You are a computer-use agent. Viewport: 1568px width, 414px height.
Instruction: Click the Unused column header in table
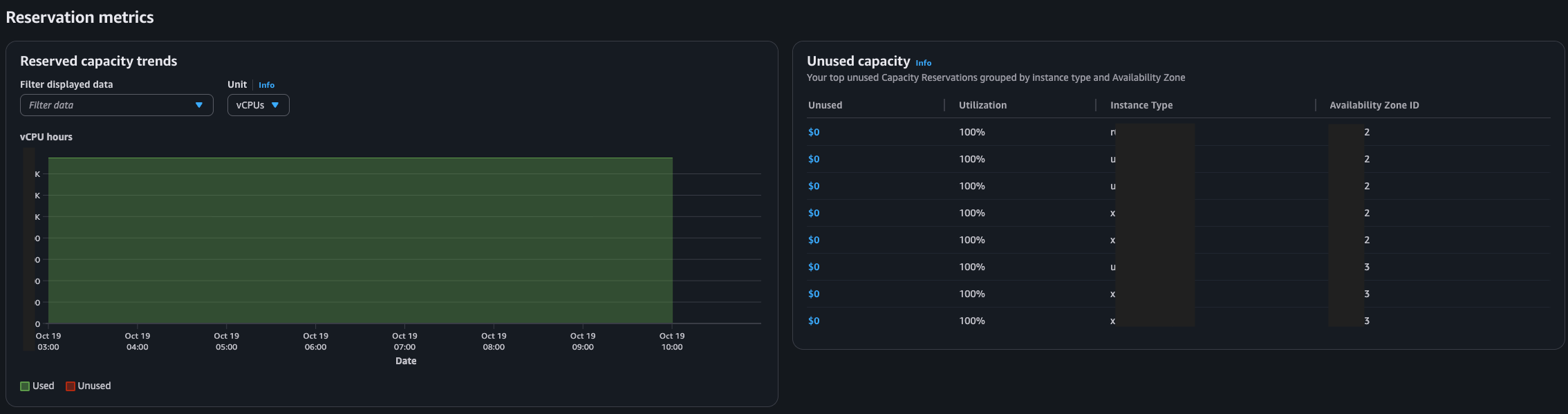825,105
